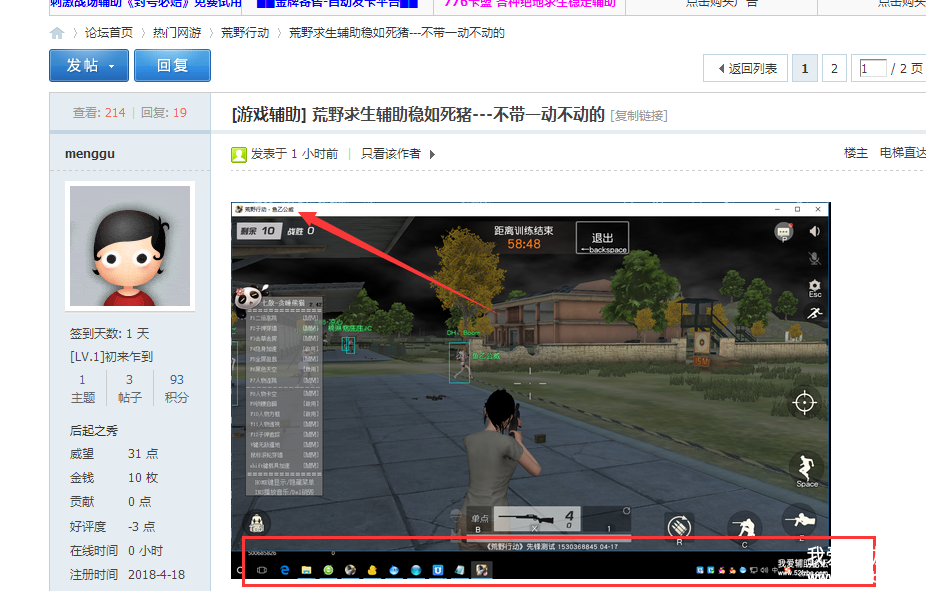Open the menggu user profile name
This screenshot has height=591, width=926.
90,154
